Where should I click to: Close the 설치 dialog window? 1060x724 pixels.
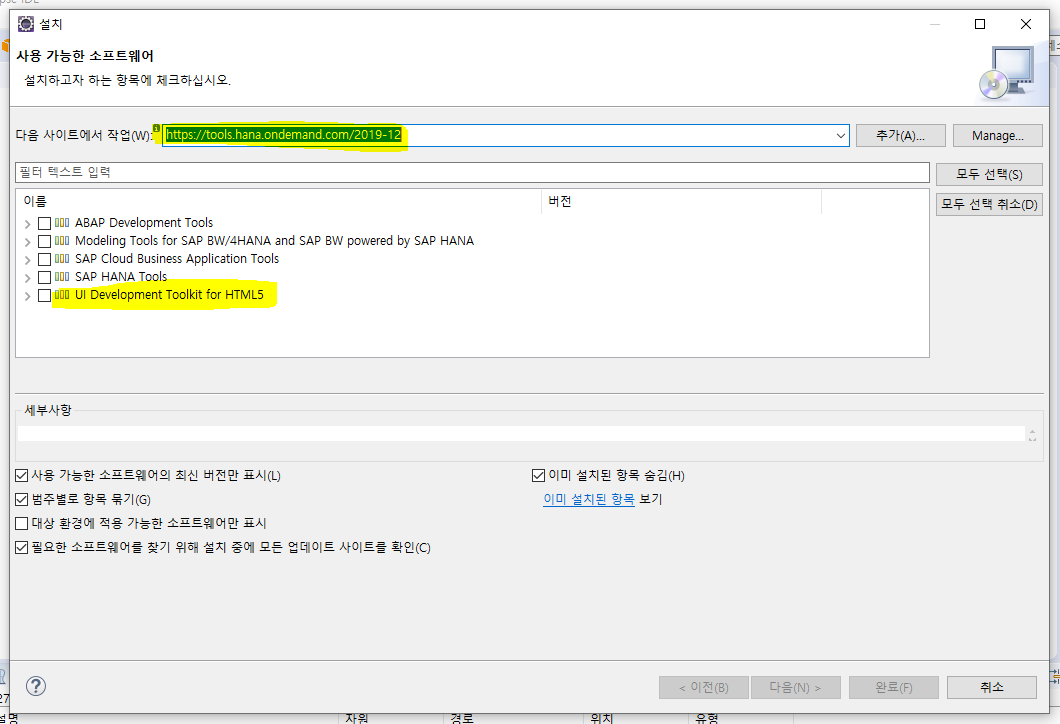1026,24
